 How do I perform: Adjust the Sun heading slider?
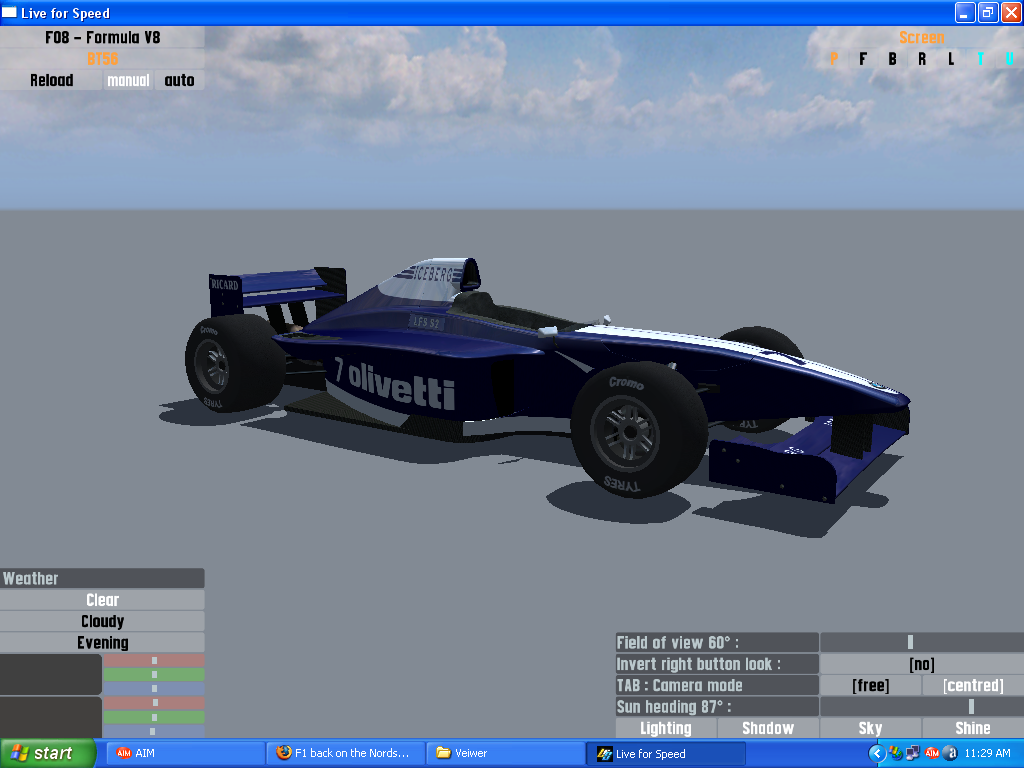point(921,707)
